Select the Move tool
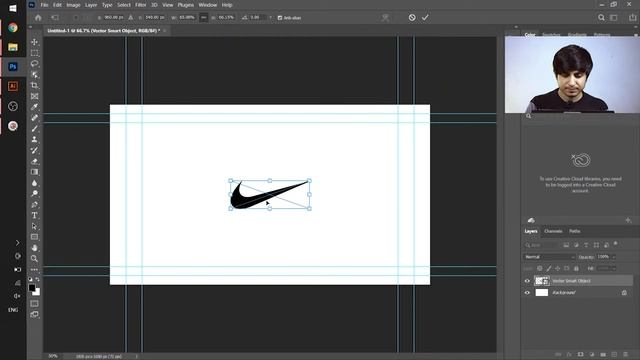The image size is (640, 360). (34, 42)
